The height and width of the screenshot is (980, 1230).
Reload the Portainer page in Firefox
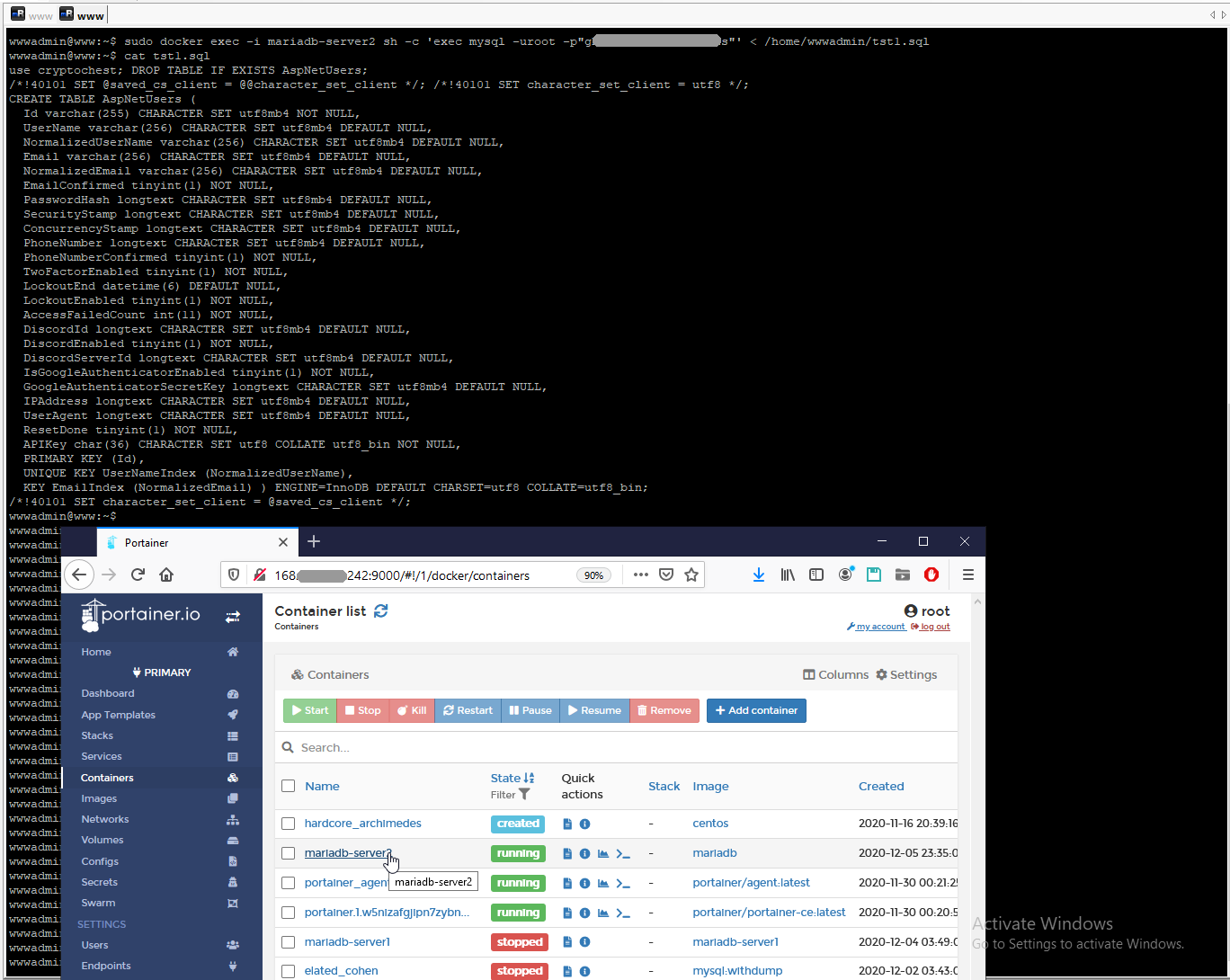138,575
